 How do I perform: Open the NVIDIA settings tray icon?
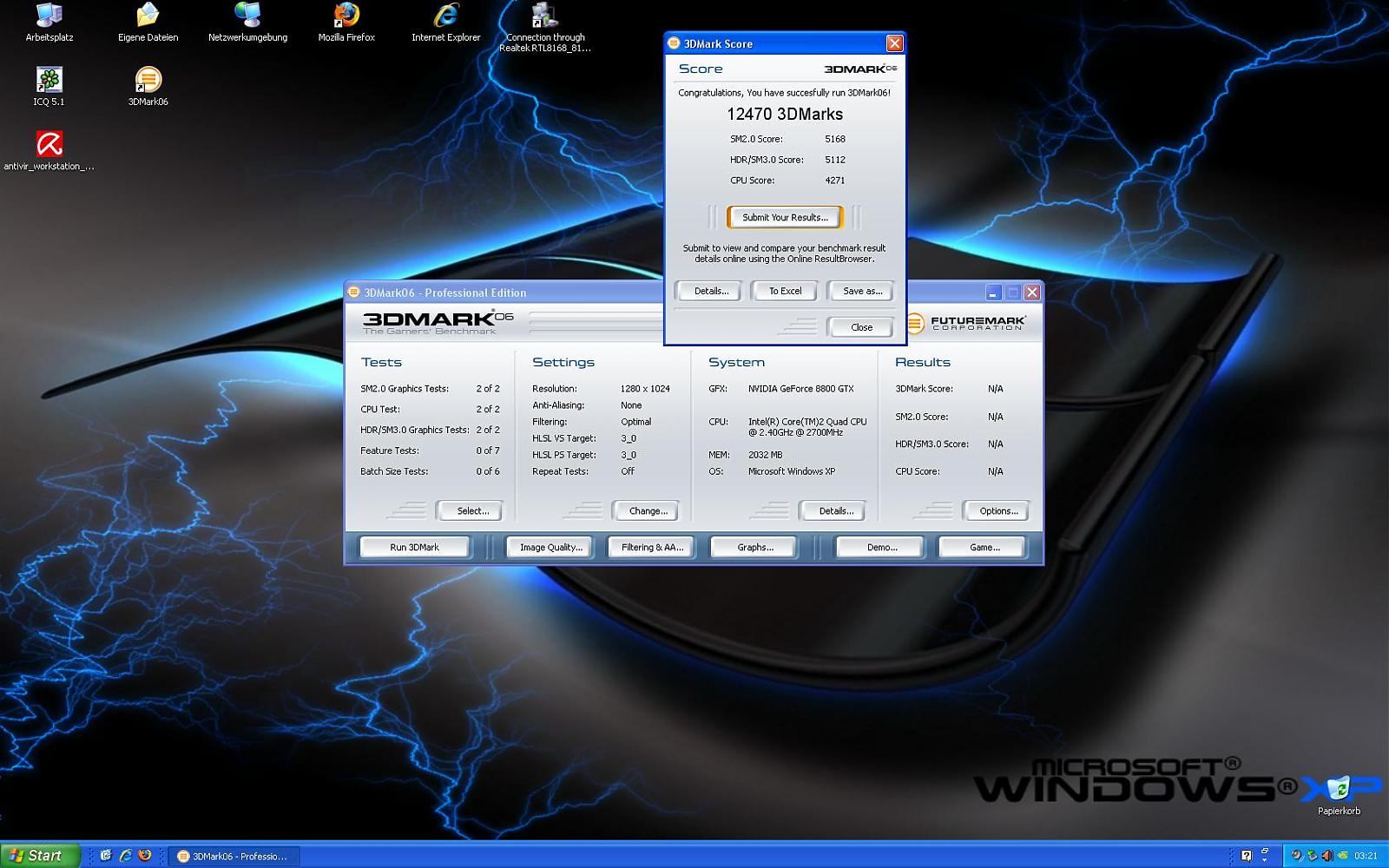pyautogui.click(x=1343, y=856)
